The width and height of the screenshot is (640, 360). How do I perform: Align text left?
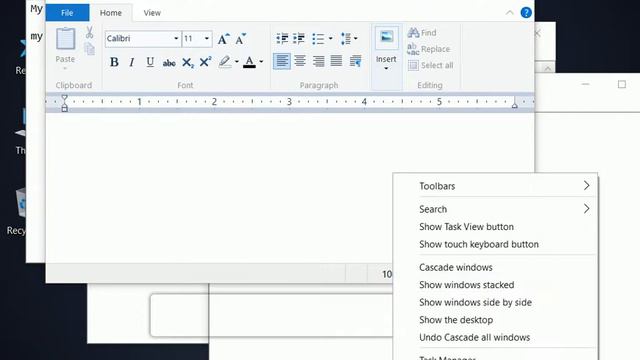[x=282, y=61]
